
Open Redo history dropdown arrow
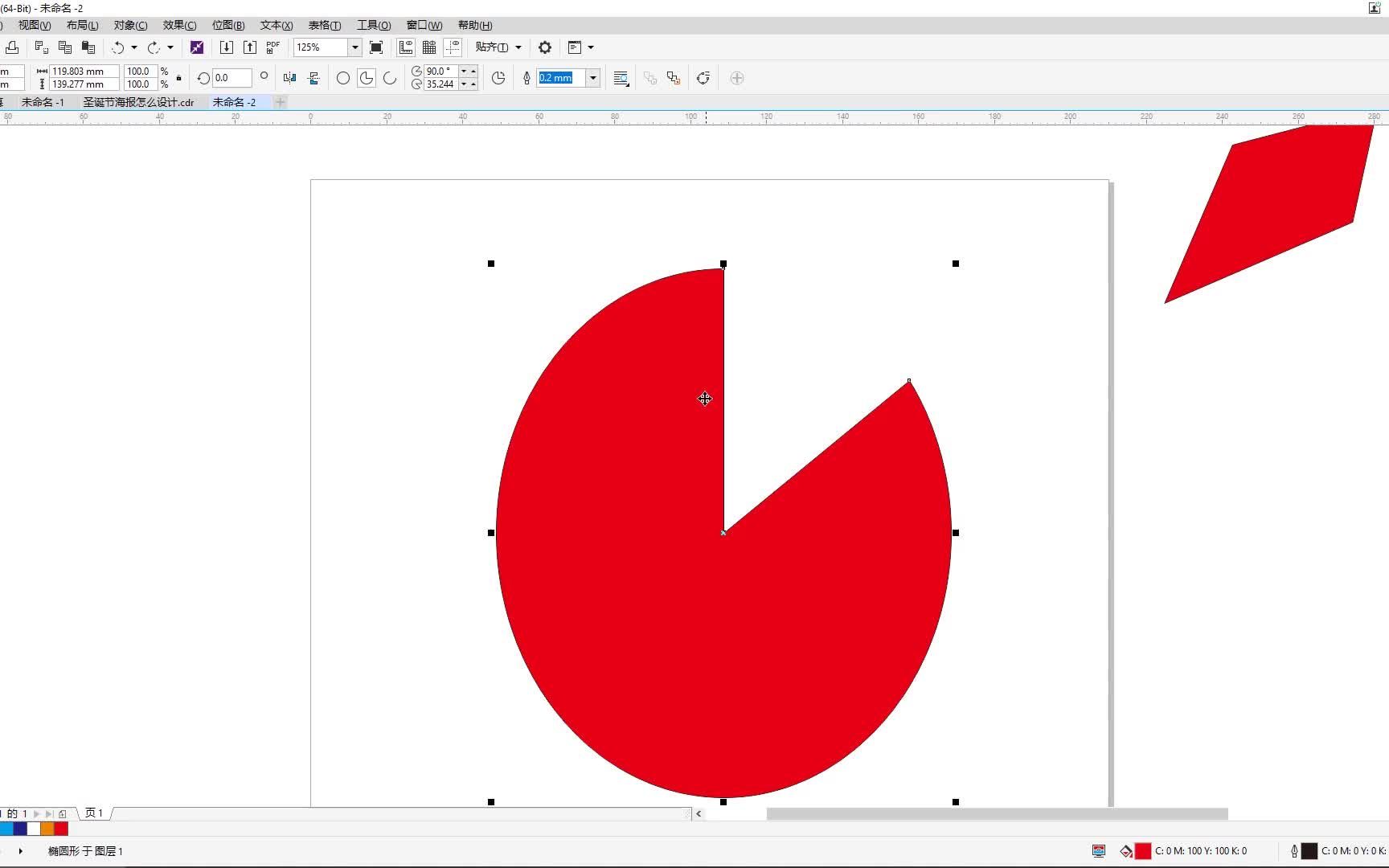[x=170, y=47]
